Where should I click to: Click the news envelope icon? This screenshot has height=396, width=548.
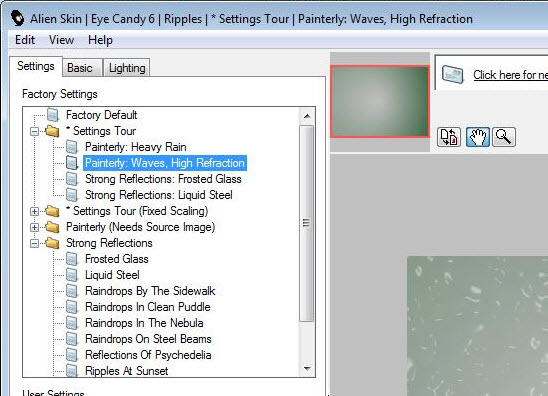click(453, 74)
